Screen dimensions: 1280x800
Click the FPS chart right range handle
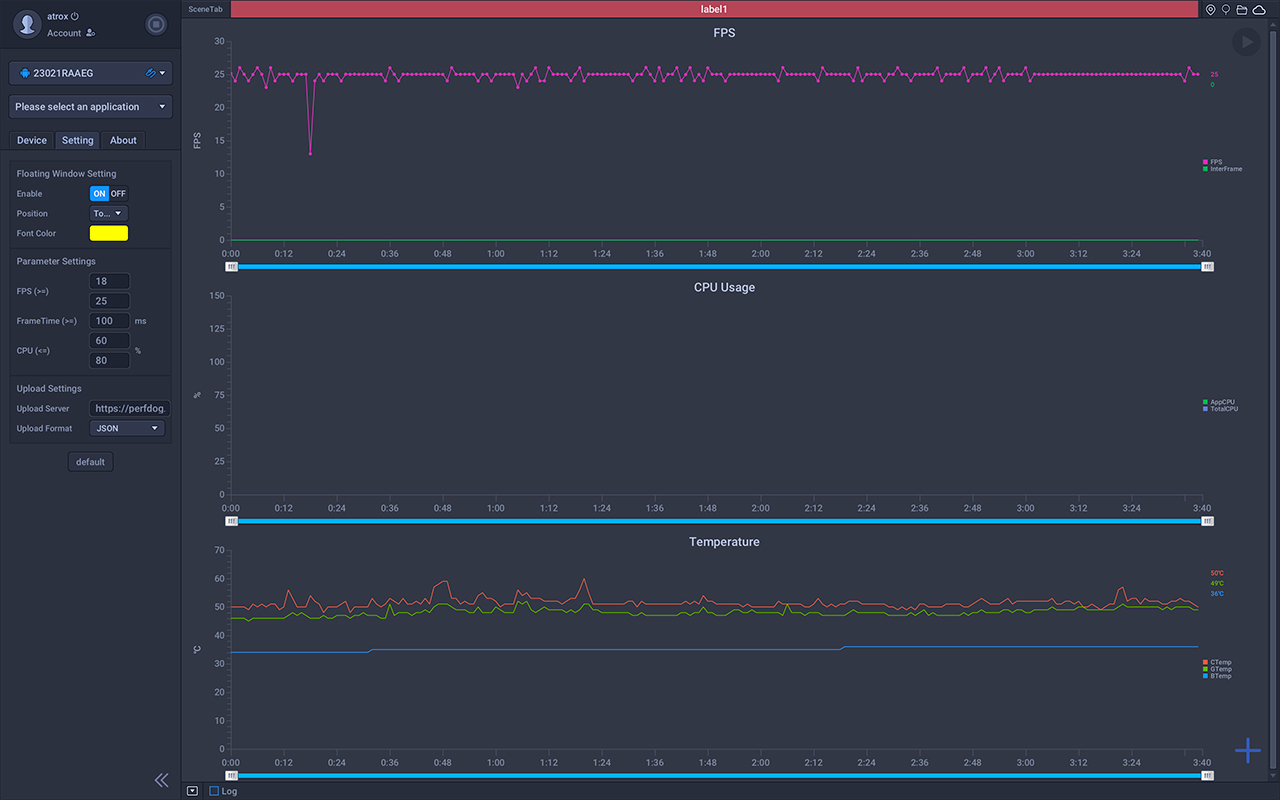click(1208, 267)
